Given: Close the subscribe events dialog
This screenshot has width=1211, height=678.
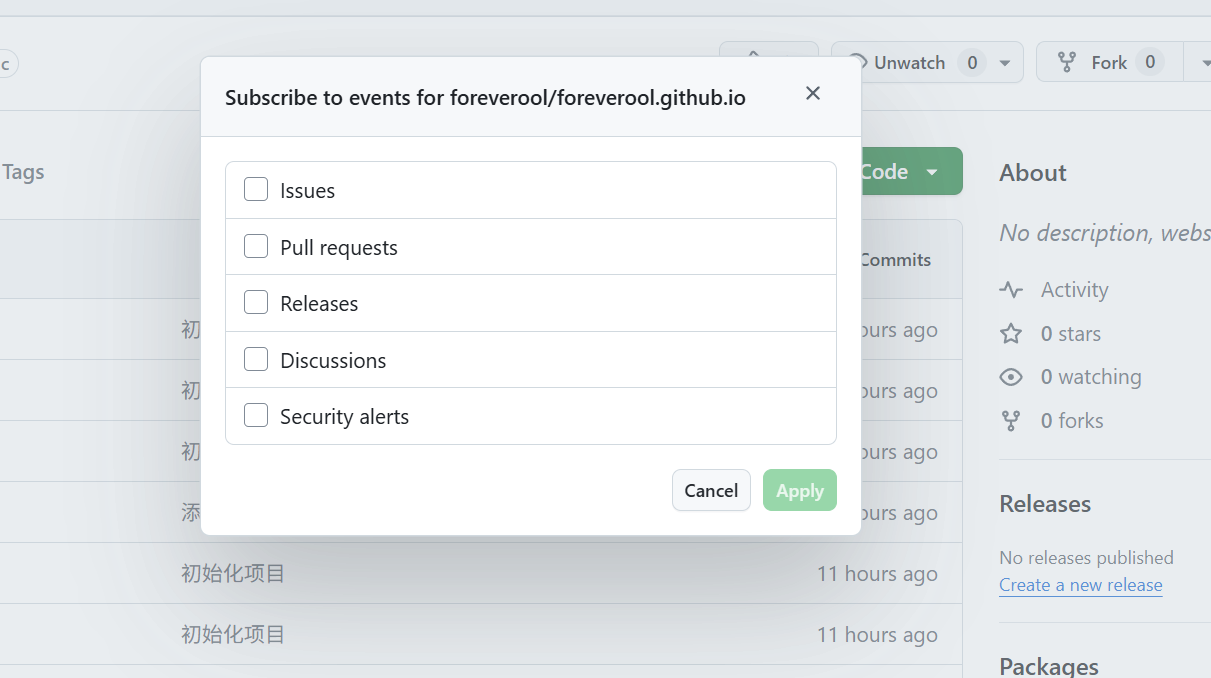Looking at the screenshot, I should [x=813, y=93].
